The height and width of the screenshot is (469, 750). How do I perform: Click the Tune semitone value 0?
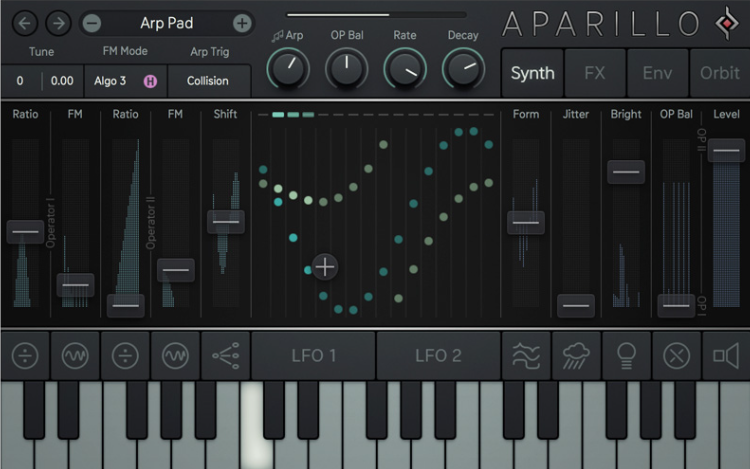pos(20,81)
